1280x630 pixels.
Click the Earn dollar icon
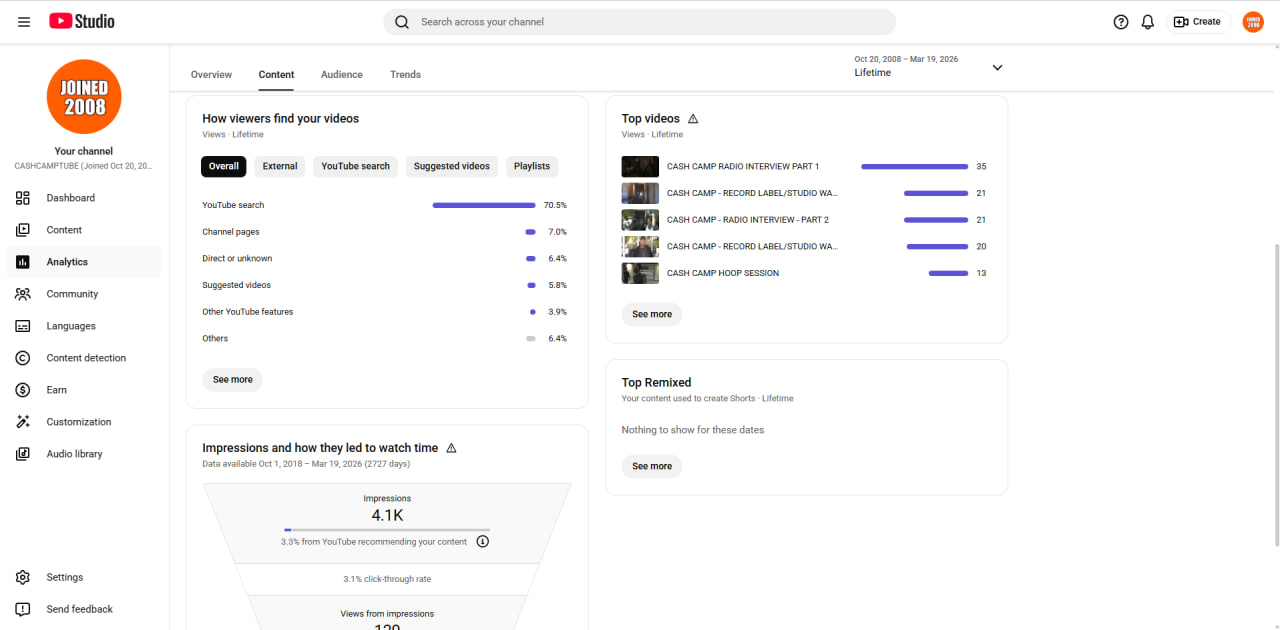pos(23,390)
